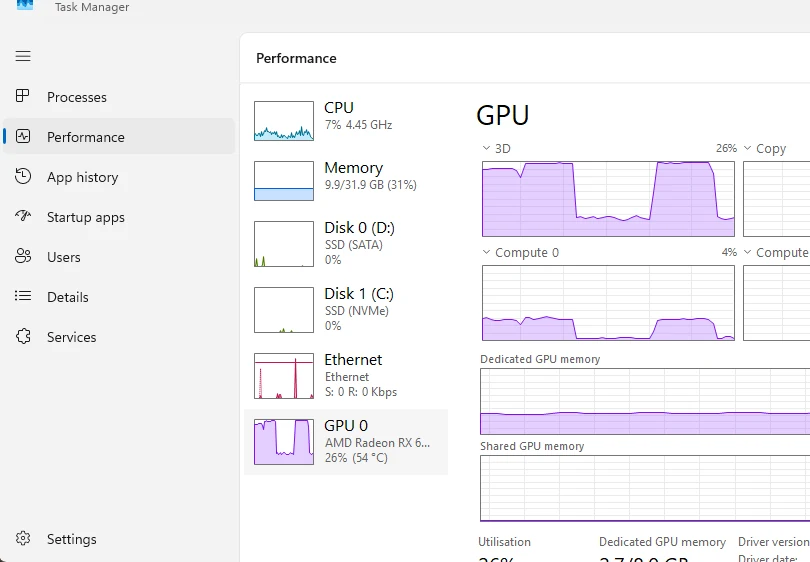Click the App history clock icon

(23, 176)
